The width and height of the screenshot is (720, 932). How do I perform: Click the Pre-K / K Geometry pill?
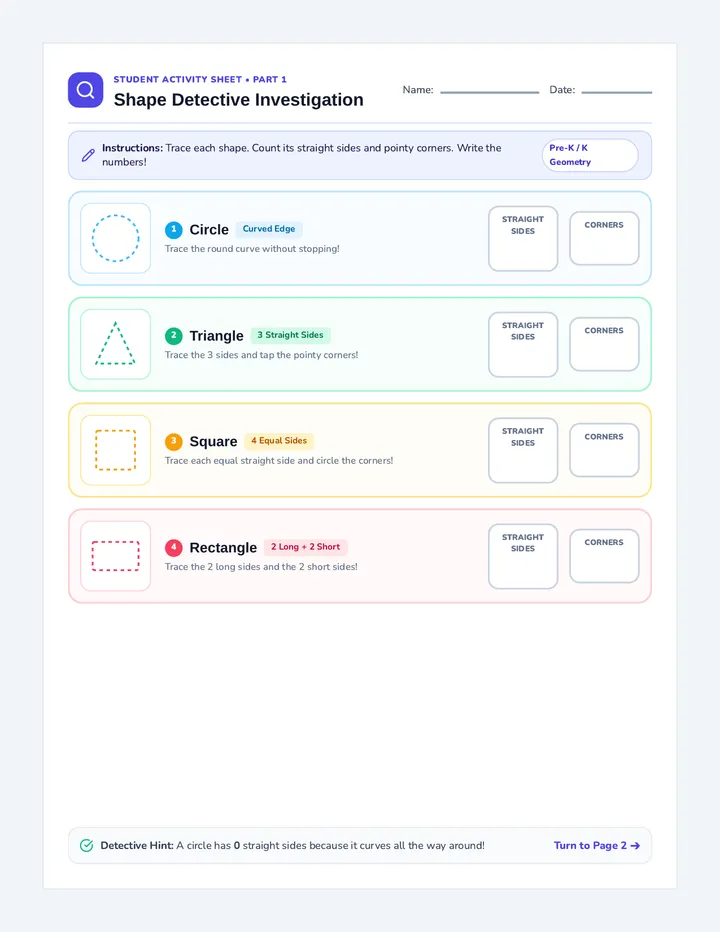[x=590, y=155]
